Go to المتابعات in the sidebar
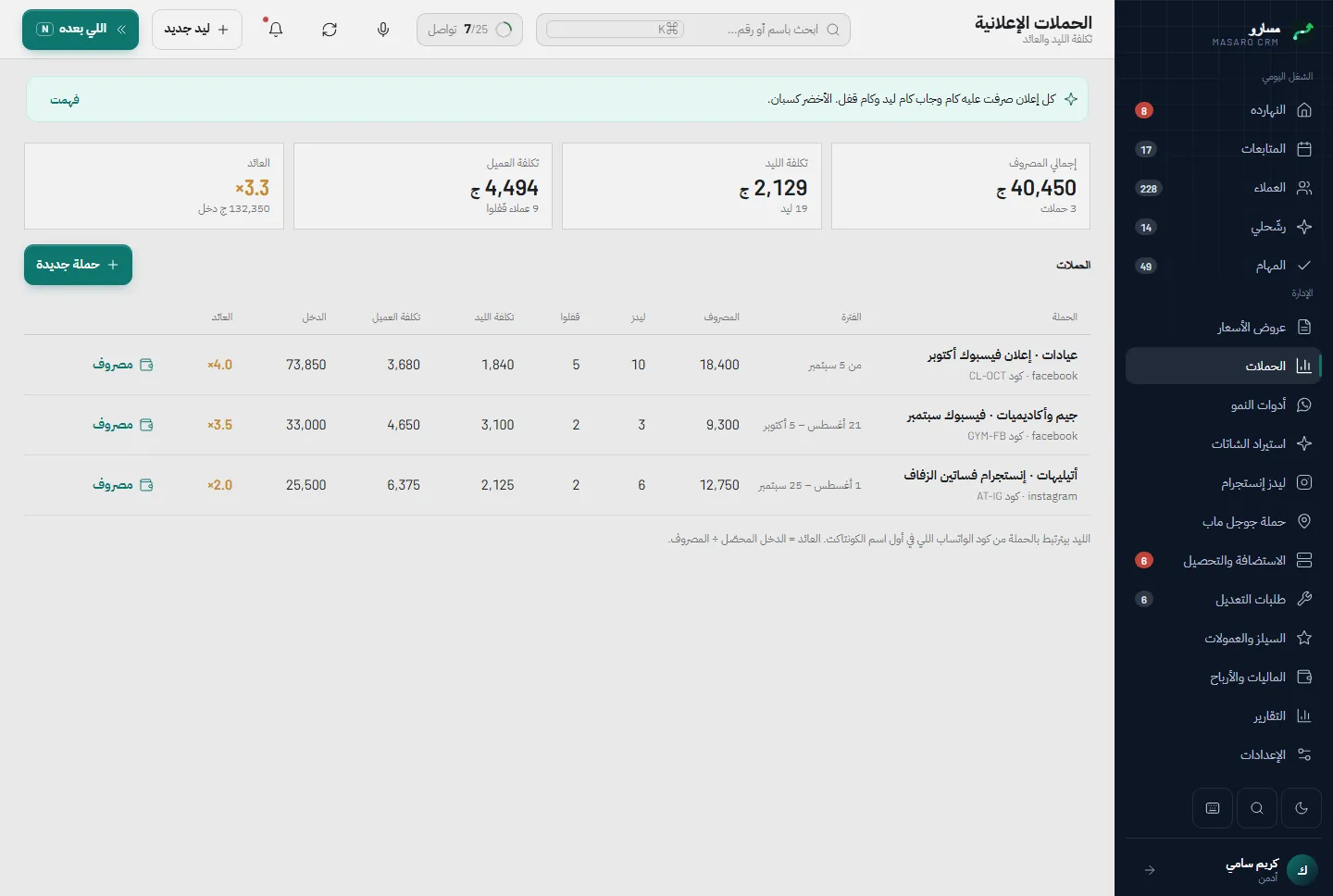 (1223, 149)
